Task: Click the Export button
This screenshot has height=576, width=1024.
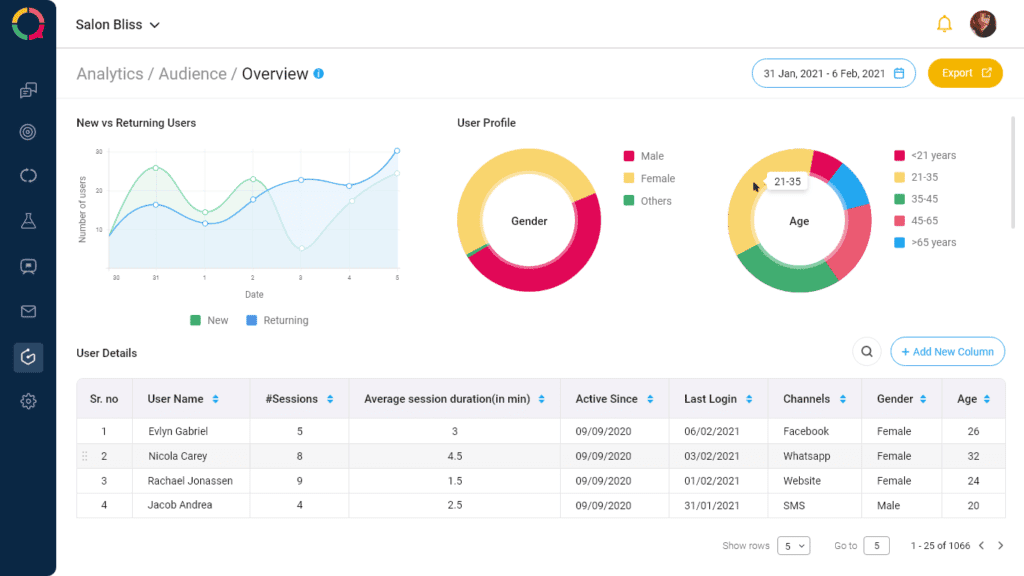Action: click(964, 72)
